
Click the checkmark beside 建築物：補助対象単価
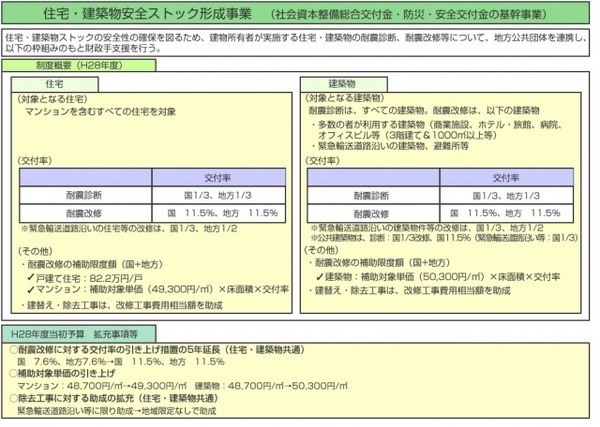(319, 274)
